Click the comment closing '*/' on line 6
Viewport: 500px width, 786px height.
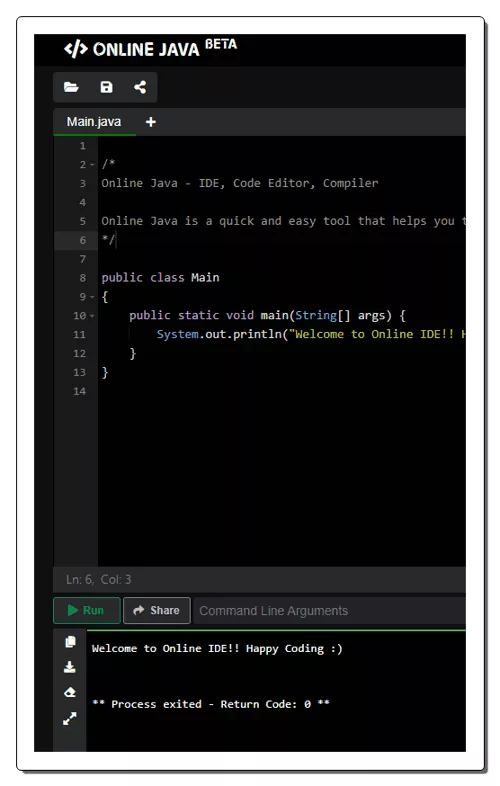108,240
